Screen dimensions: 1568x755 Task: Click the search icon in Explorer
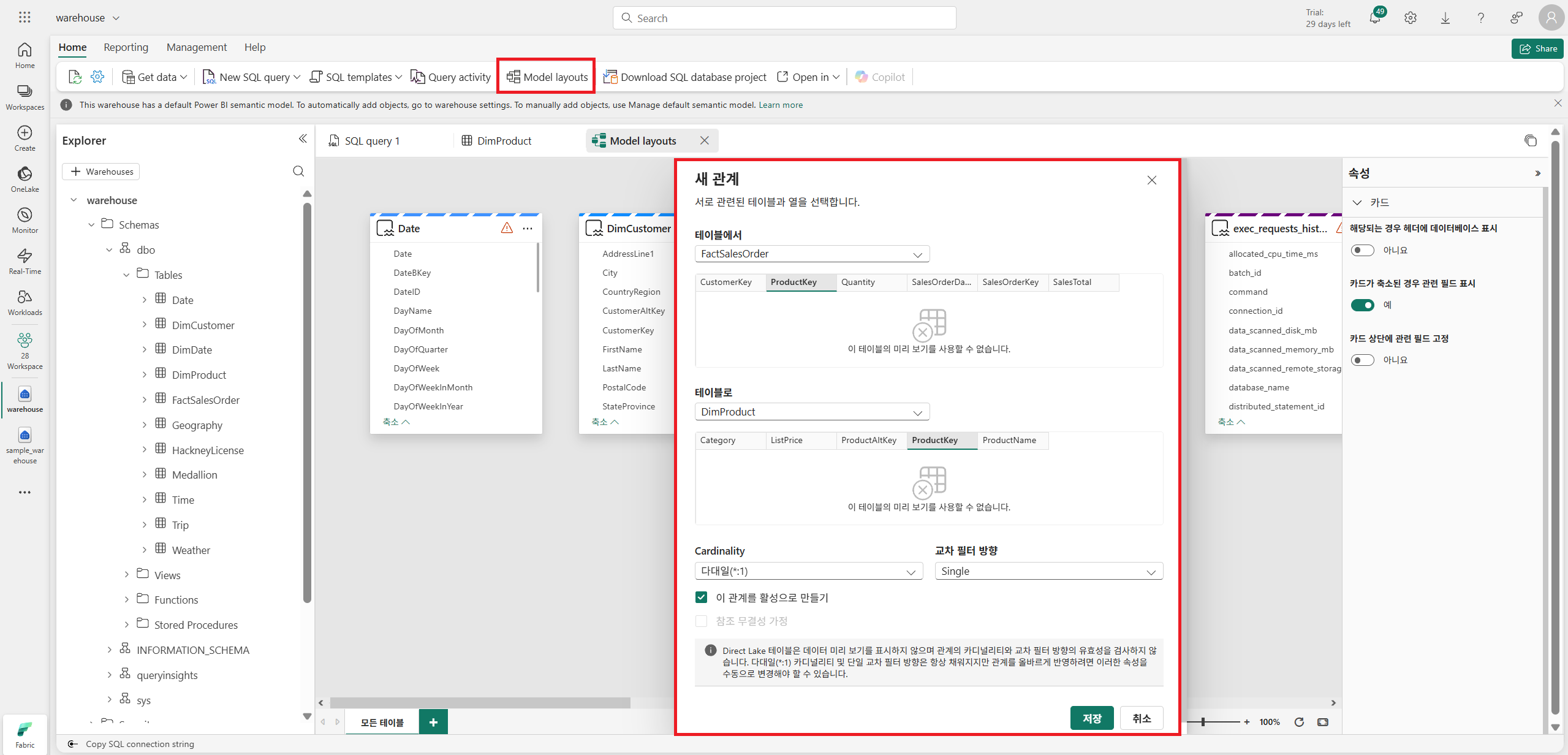298,171
